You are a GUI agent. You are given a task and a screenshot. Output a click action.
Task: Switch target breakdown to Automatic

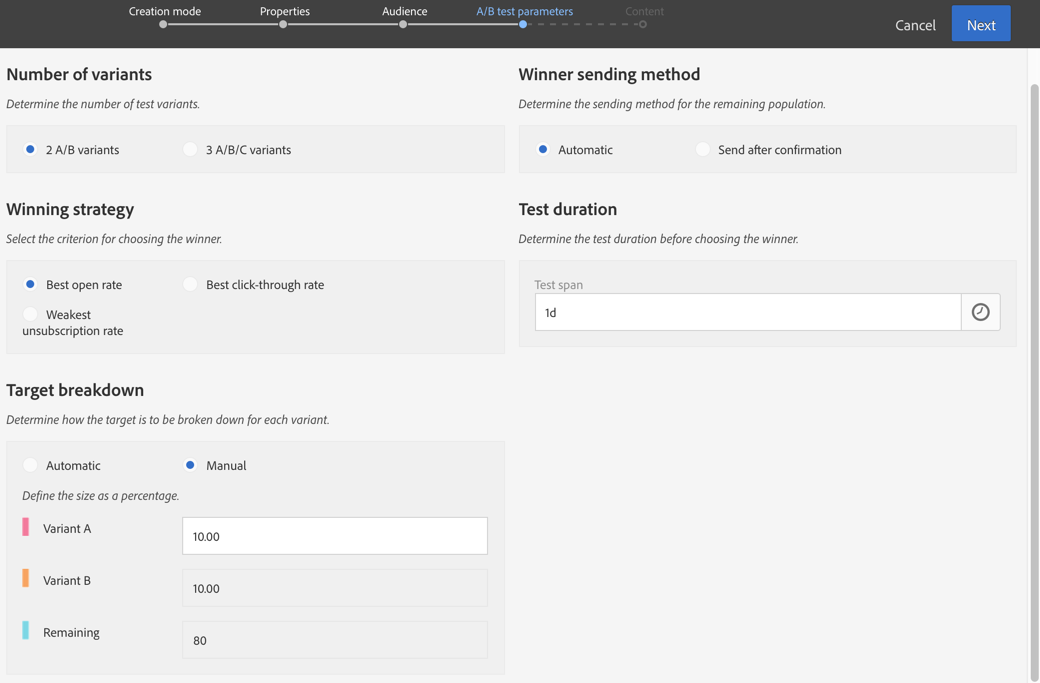31,466
